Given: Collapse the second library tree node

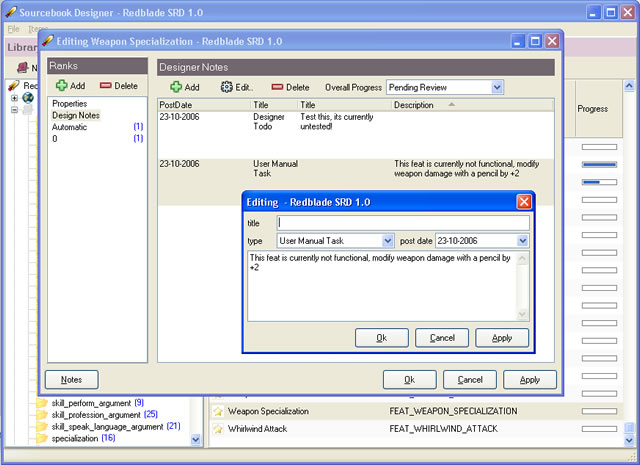Looking at the screenshot, I should (14, 110).
